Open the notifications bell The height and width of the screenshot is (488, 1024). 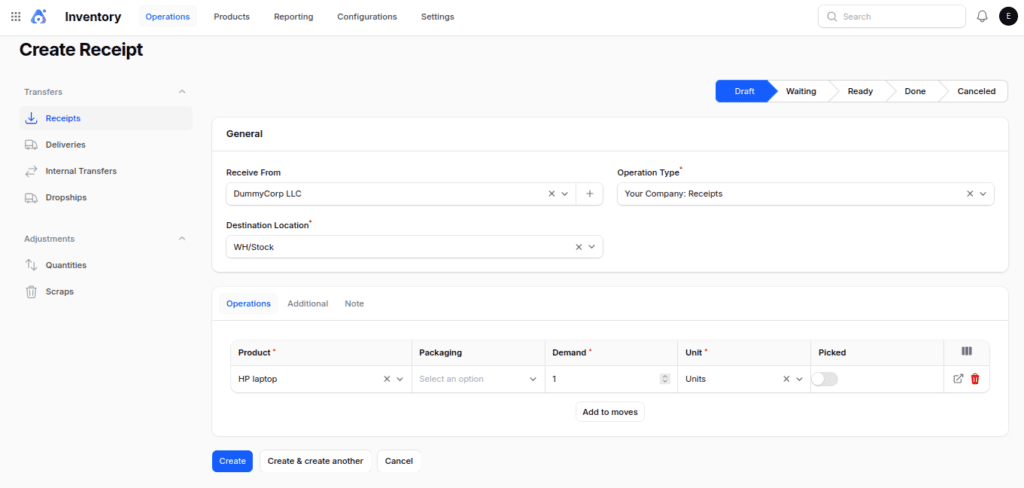[x=982, y=16]
